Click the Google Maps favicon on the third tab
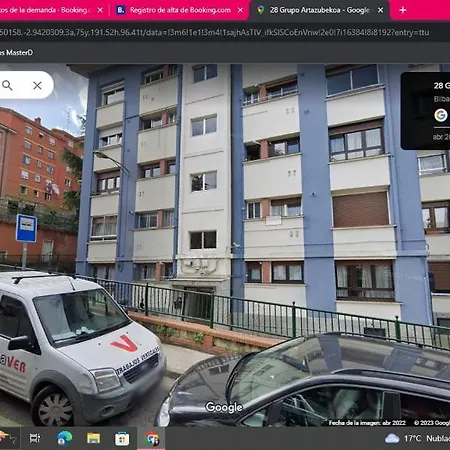 [x=261, y=10]
